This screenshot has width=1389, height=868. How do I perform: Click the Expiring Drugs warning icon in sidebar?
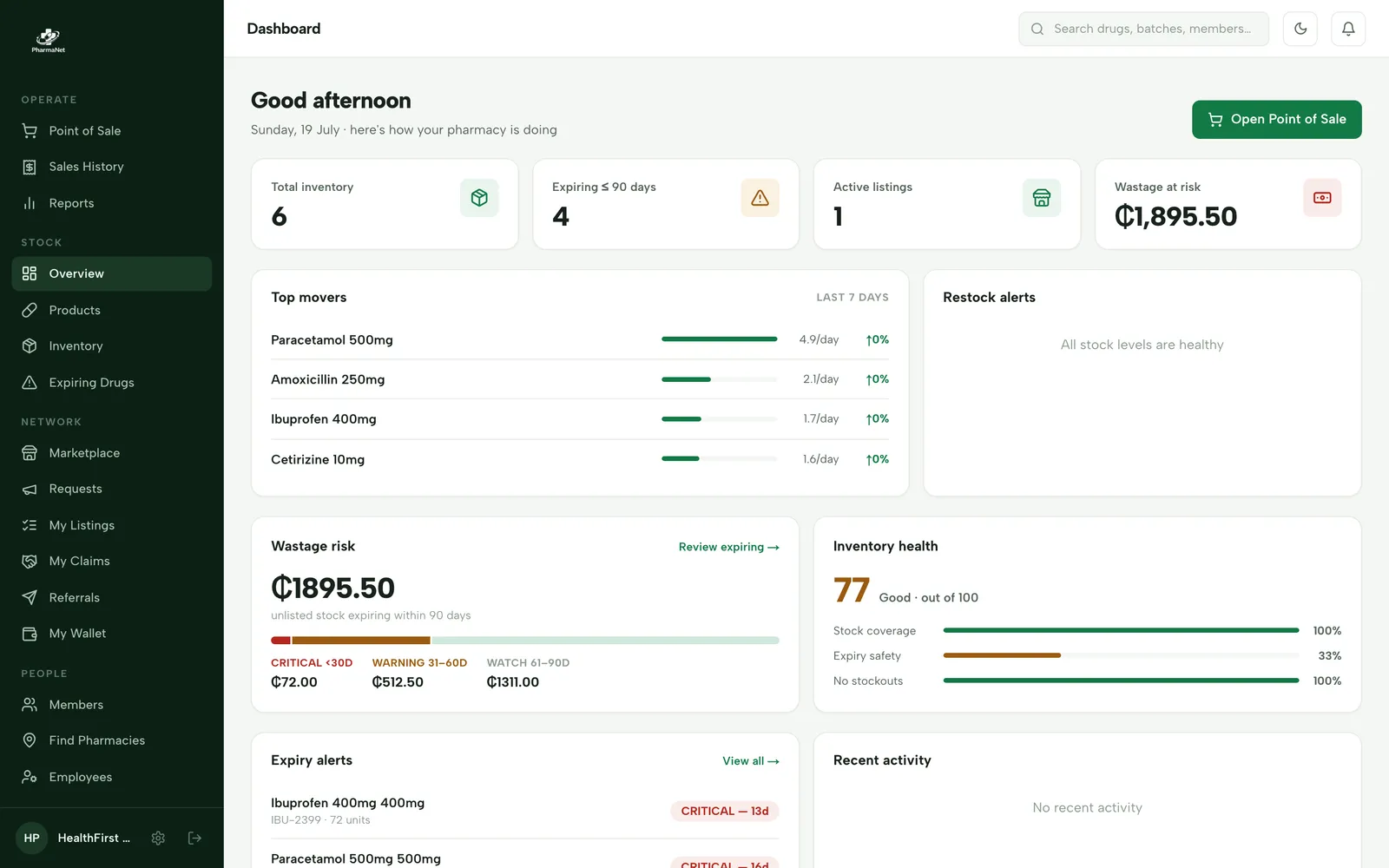(30, 382)
